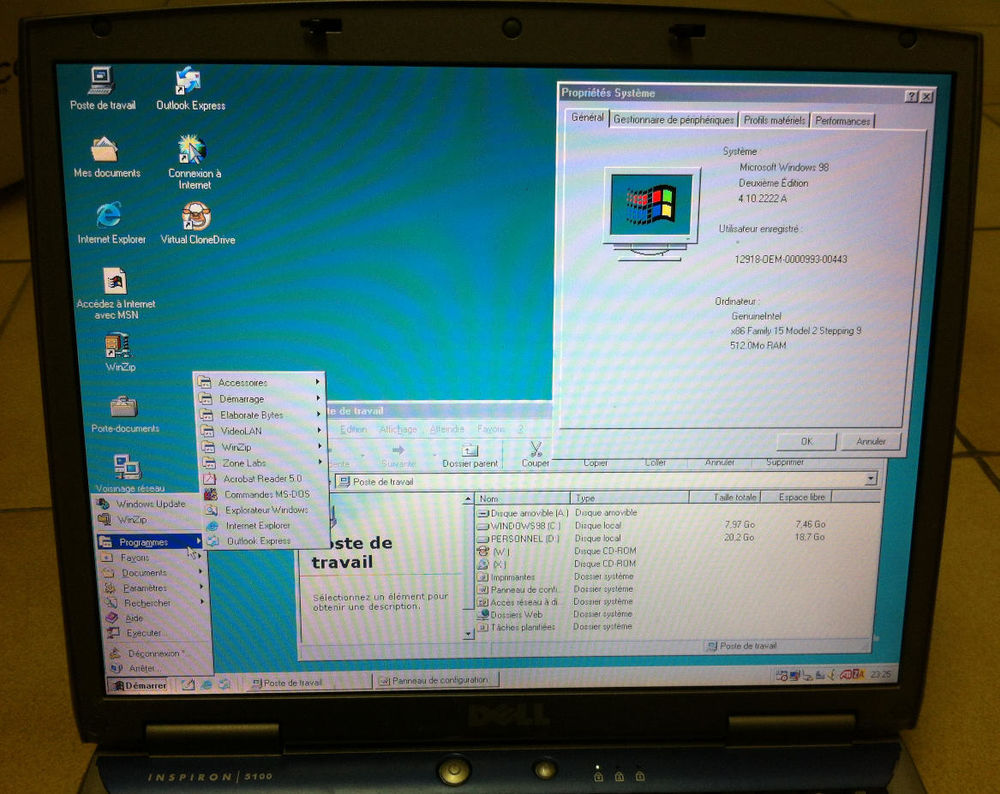Sort by Taille totale column header
This screenshot has width=1000, height=794.
pos(725,497)
